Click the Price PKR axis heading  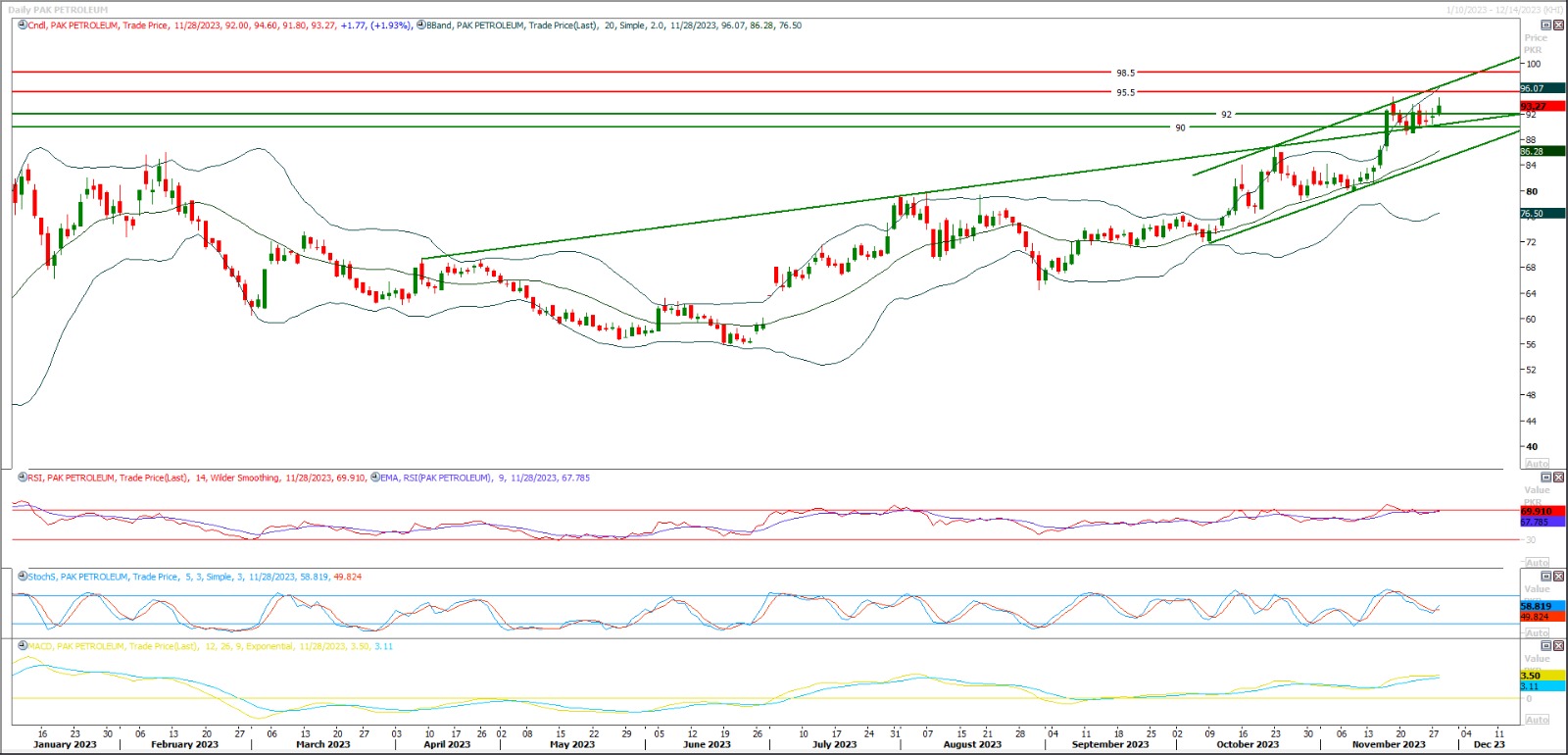1535,44
